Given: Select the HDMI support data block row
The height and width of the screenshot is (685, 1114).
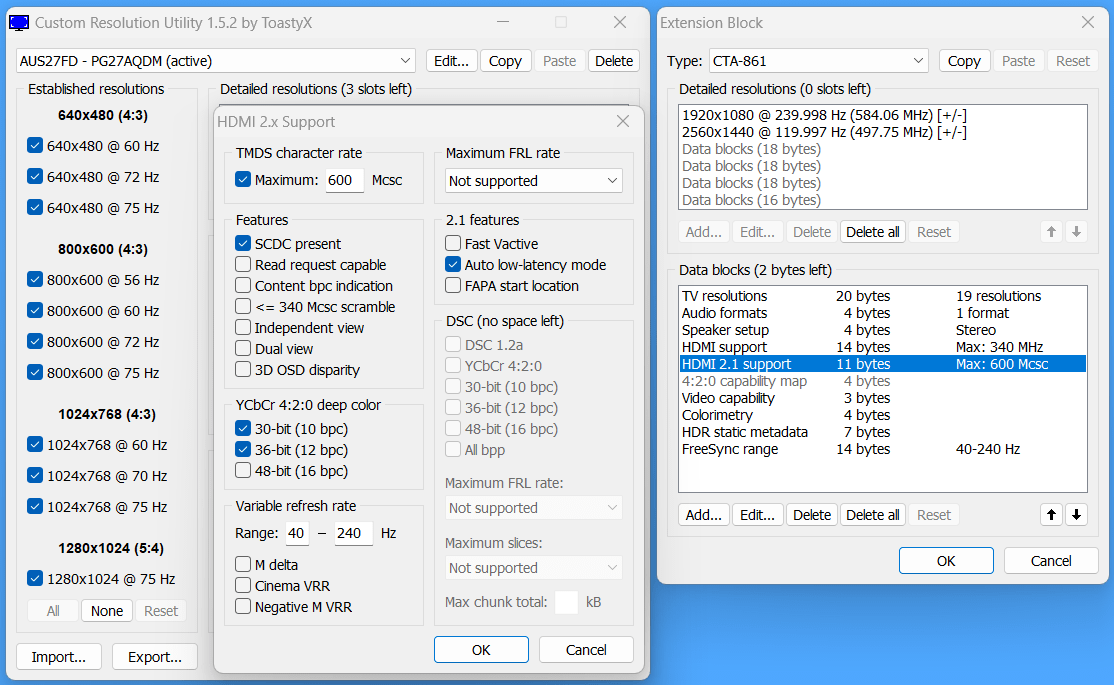Looking at the screenshot, I should (x=882, y=347).
